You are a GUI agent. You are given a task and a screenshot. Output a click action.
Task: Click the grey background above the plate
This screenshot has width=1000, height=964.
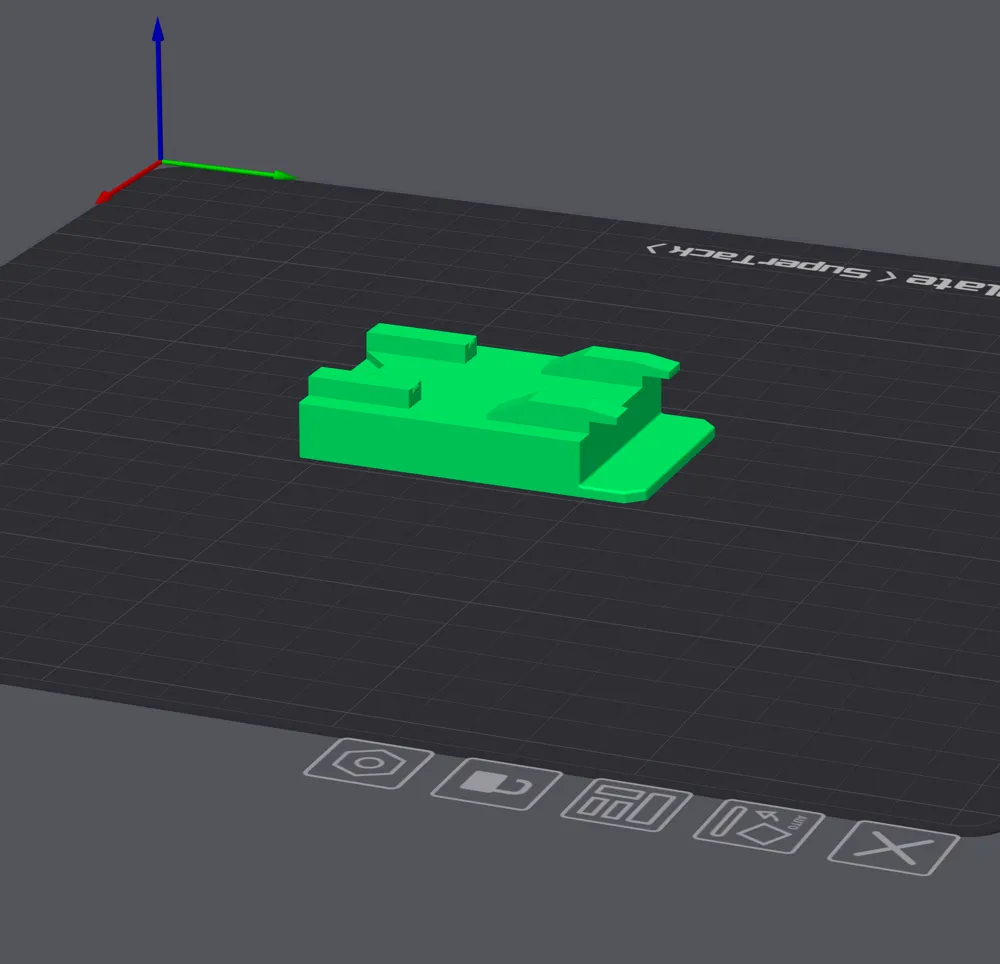tap(600, 100)
